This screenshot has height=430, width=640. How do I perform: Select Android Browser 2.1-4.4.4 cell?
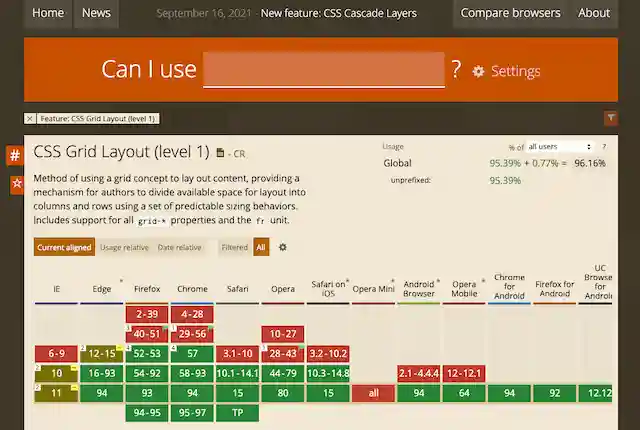pos(419,373)
